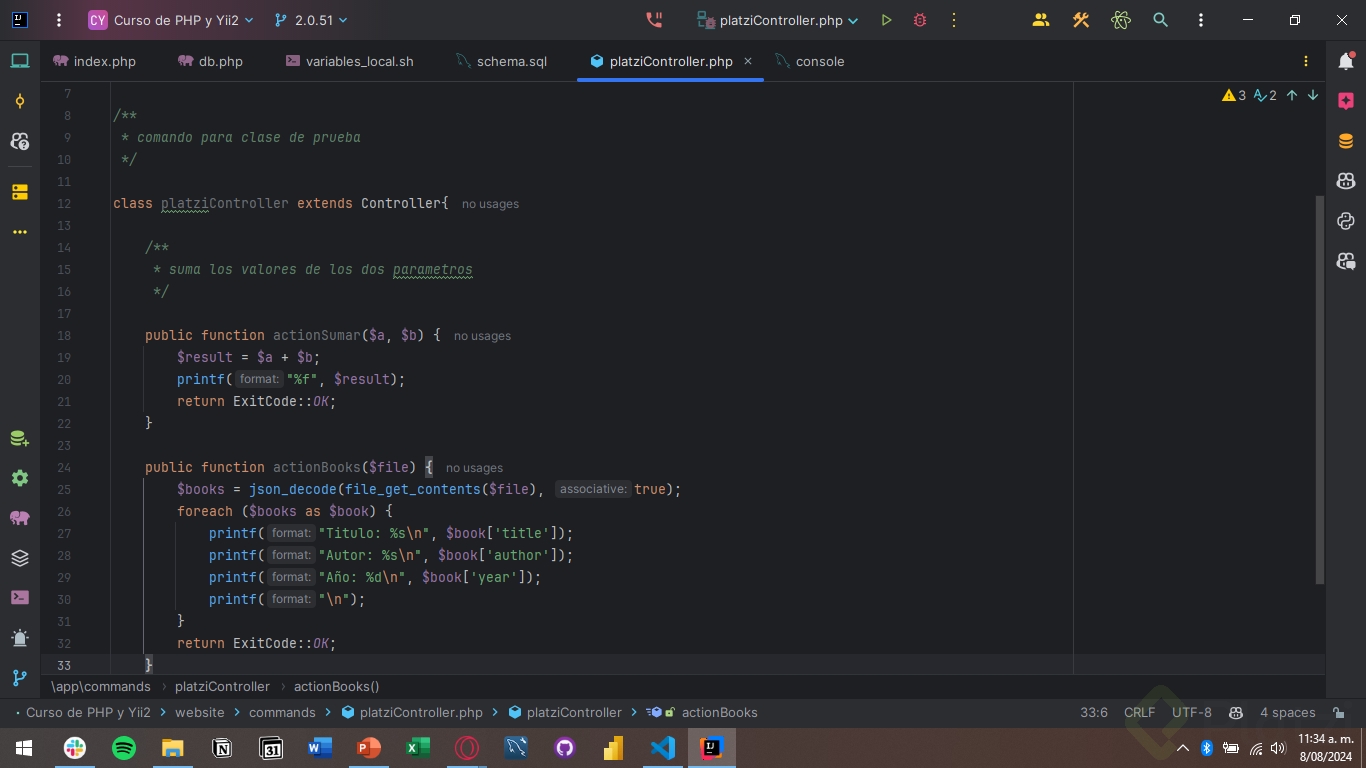Open Spotify from the Windows taskbar

tap(124, 748)
